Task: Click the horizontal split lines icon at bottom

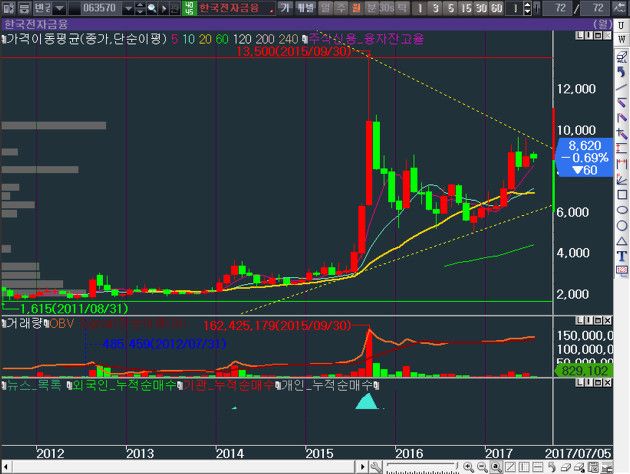Action: (x=538, y=467)
